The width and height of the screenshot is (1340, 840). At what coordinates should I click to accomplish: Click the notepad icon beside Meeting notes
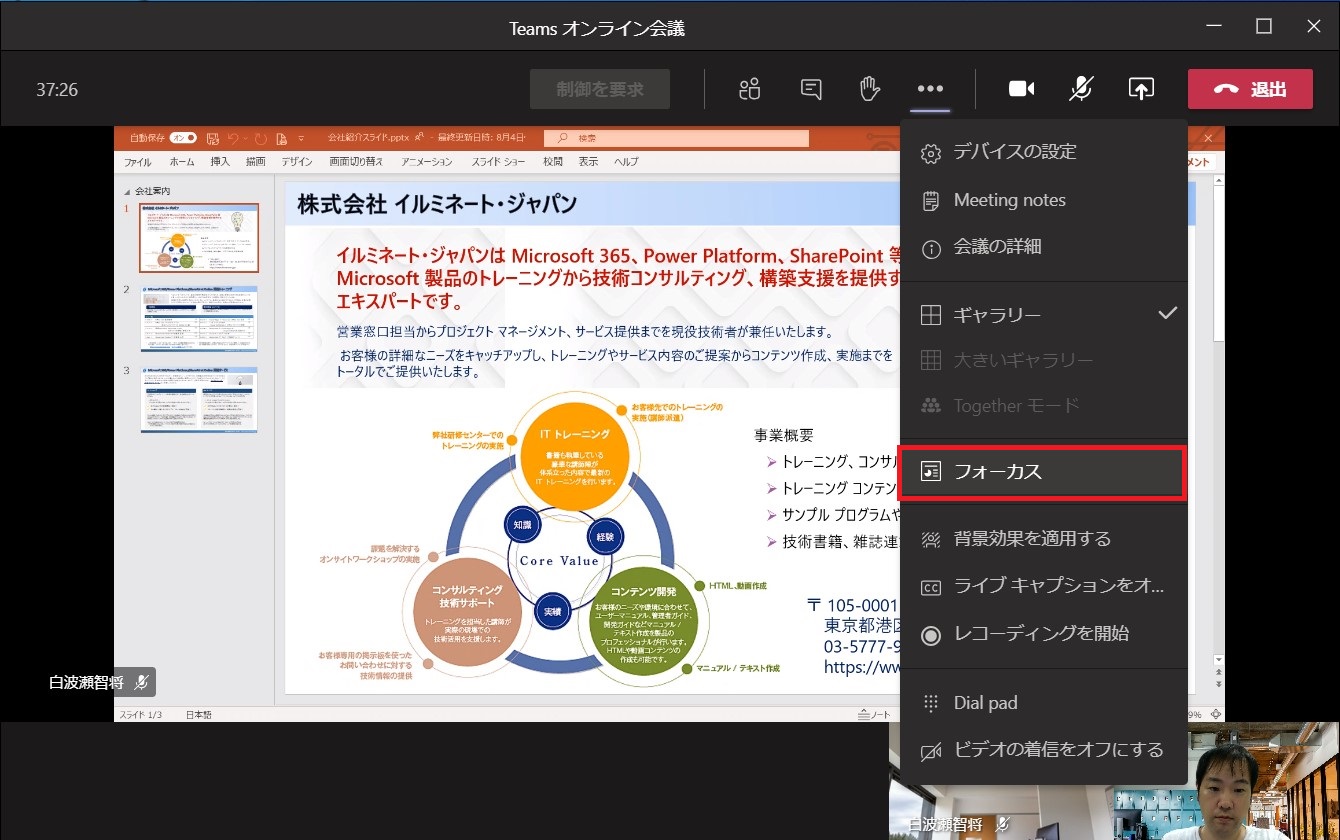pyautogui.click(x=931, y=201)
